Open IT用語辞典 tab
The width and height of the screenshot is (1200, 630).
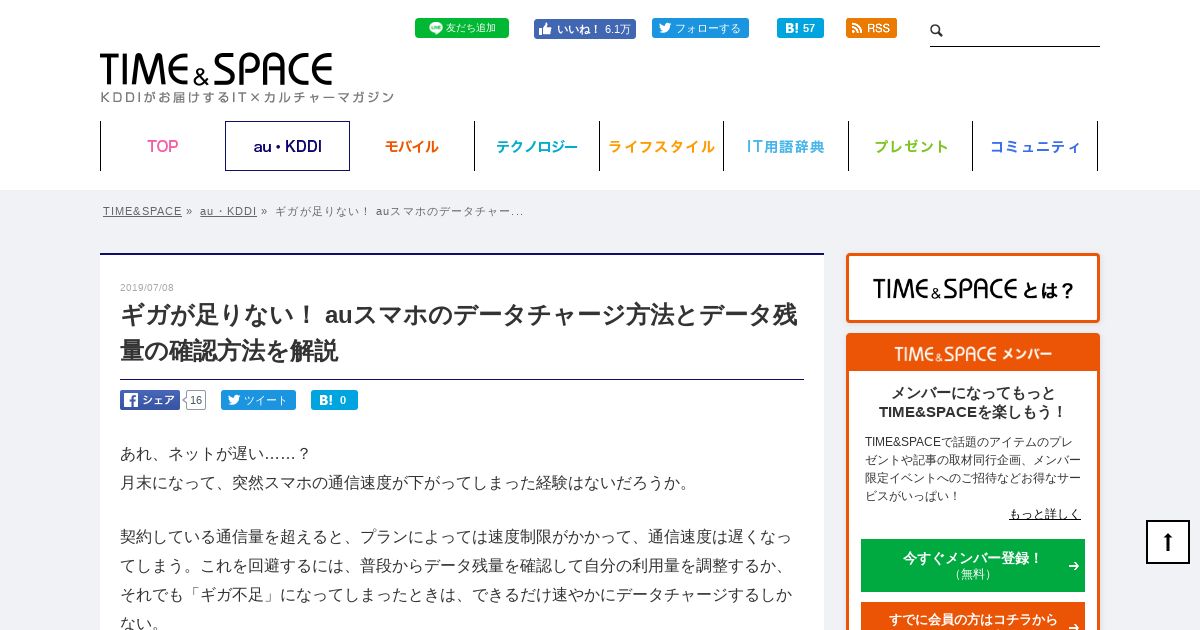tap(786, 146)
